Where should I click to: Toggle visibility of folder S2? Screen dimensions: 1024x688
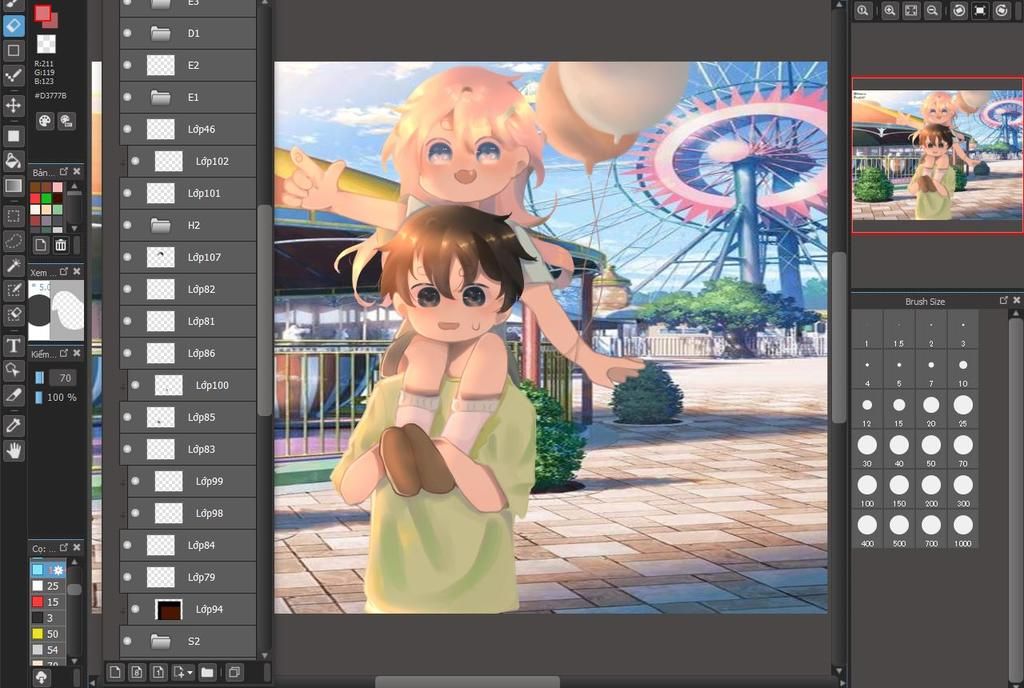click(127, 641)
